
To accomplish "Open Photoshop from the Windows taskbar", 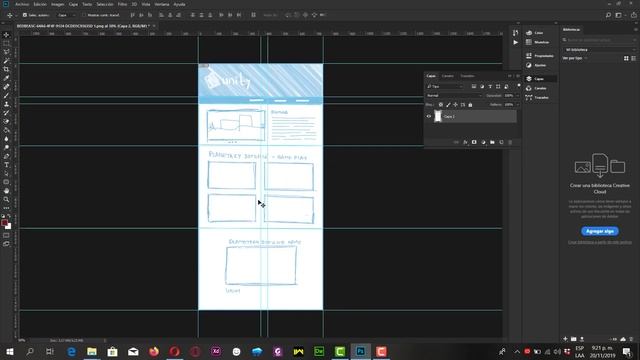I will tap(360, 351).
